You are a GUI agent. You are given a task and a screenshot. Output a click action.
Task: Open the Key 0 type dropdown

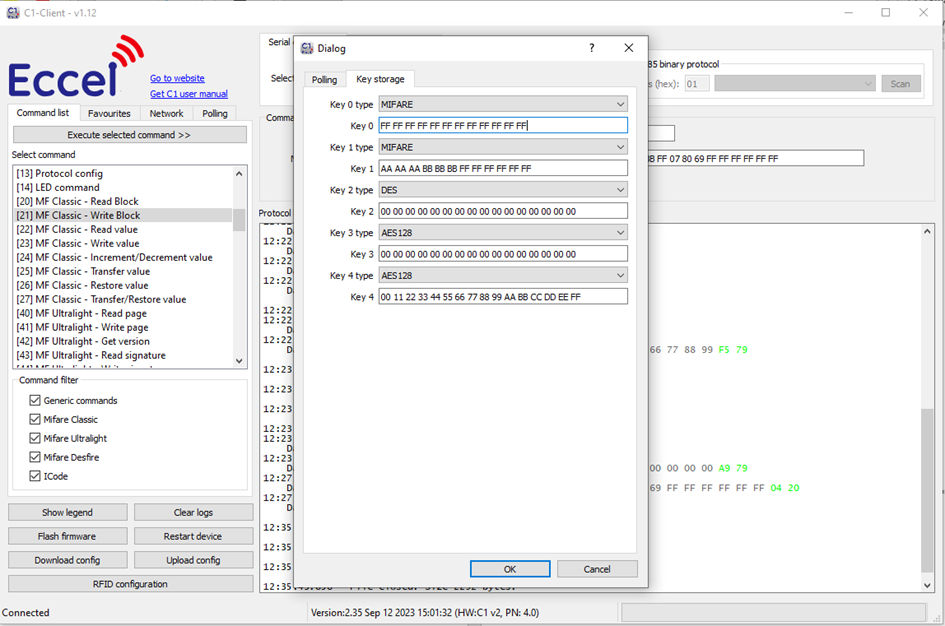503,104
